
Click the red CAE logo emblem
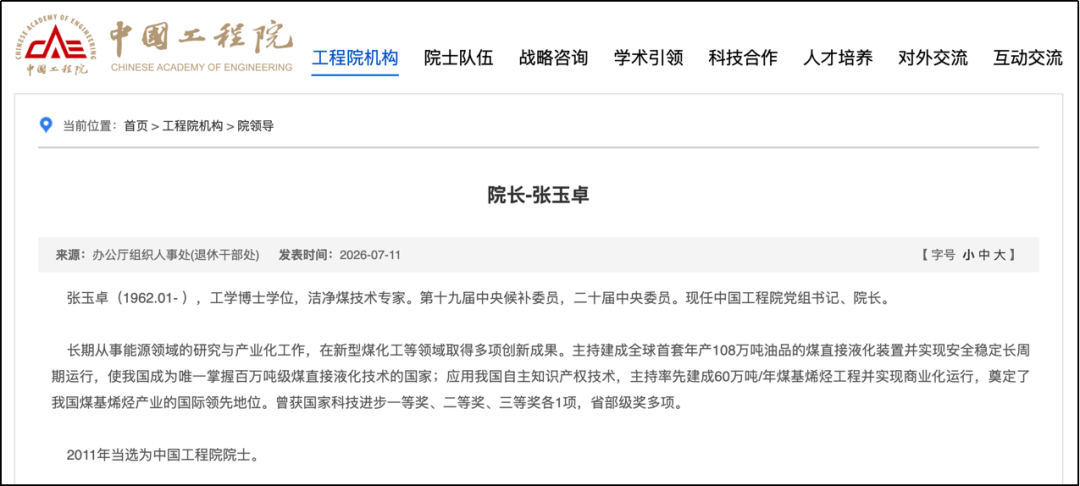click(56, 47)
